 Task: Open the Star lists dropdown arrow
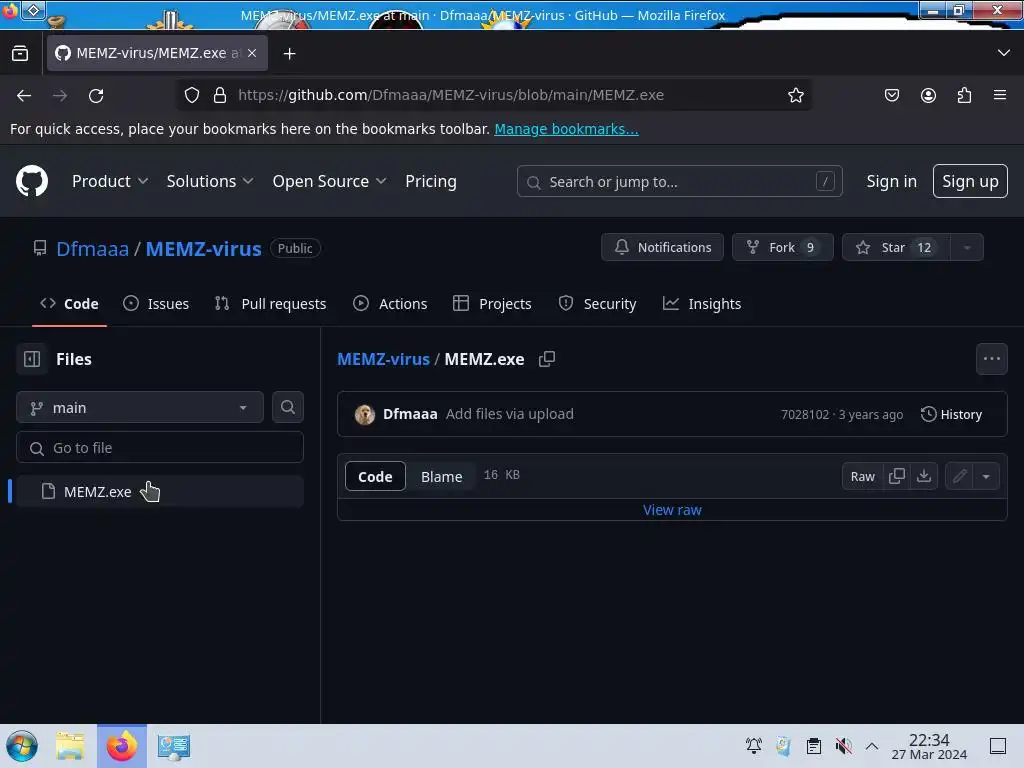coord(967,248)
